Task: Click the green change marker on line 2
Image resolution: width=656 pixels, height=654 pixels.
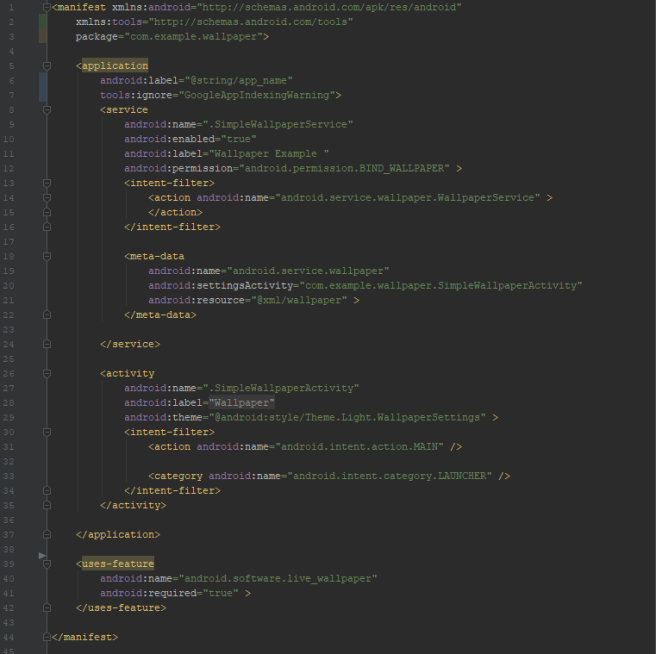Action: [42, 22]
